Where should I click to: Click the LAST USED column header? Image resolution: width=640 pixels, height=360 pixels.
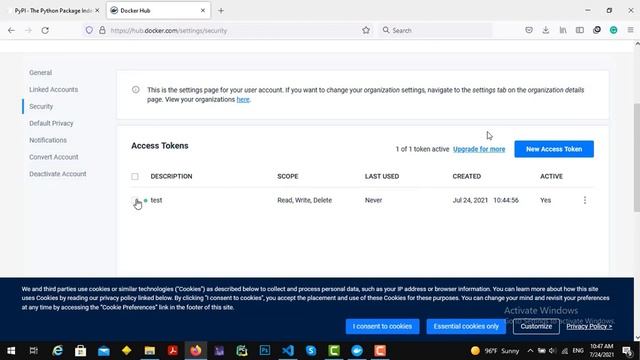click(382, 176)
